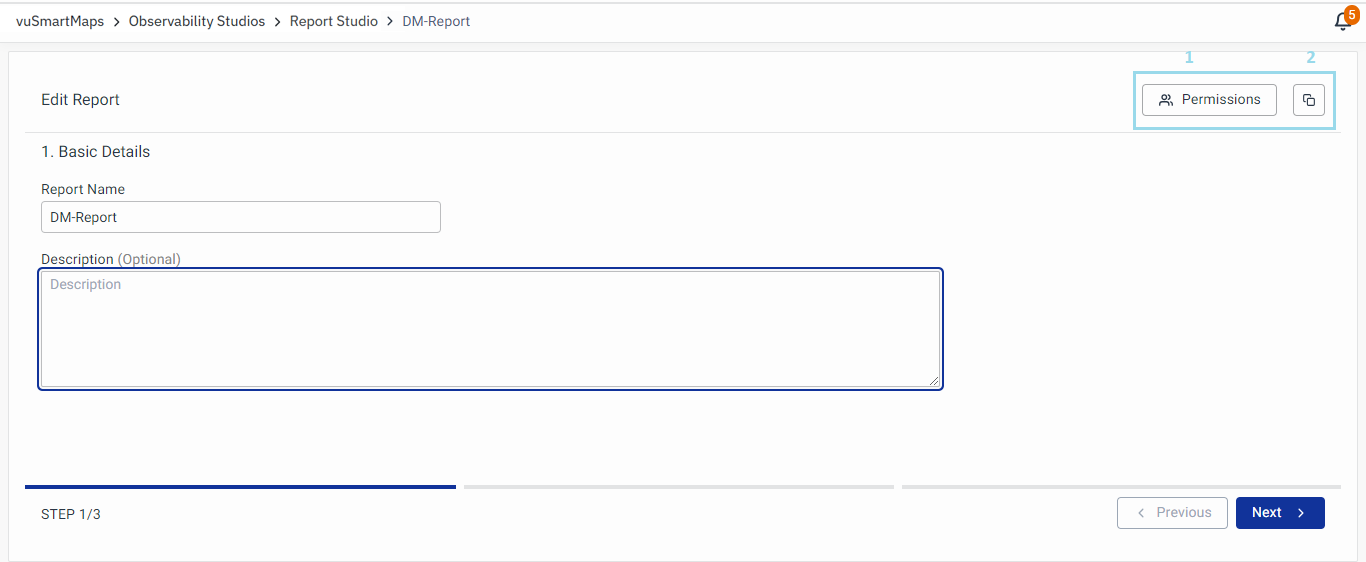Click the chevron after Observability Studios breadcrumb

tap(278, 22)
